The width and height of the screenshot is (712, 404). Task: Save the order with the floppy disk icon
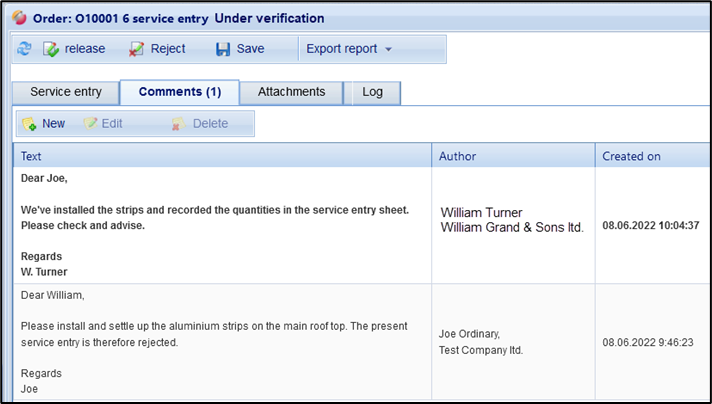pyautogui.click(x=240, y=49)
